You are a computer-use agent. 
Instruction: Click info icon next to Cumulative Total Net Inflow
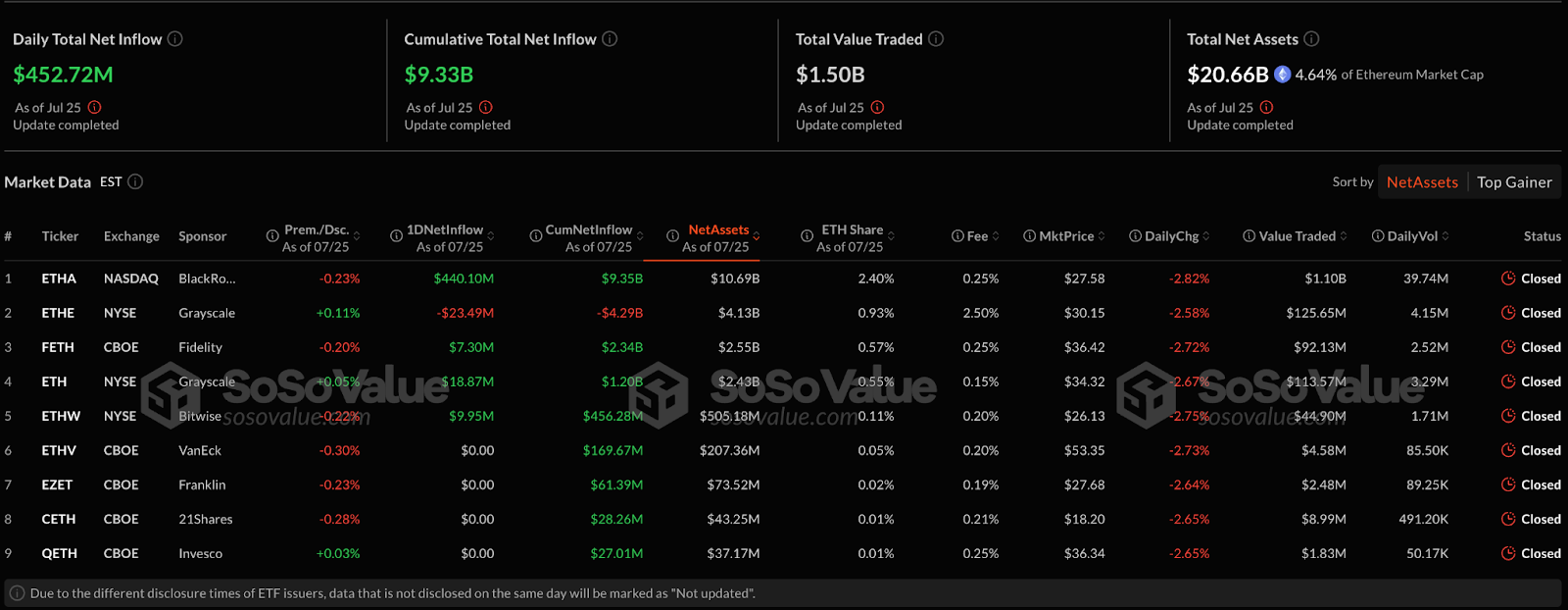point(610,39)
